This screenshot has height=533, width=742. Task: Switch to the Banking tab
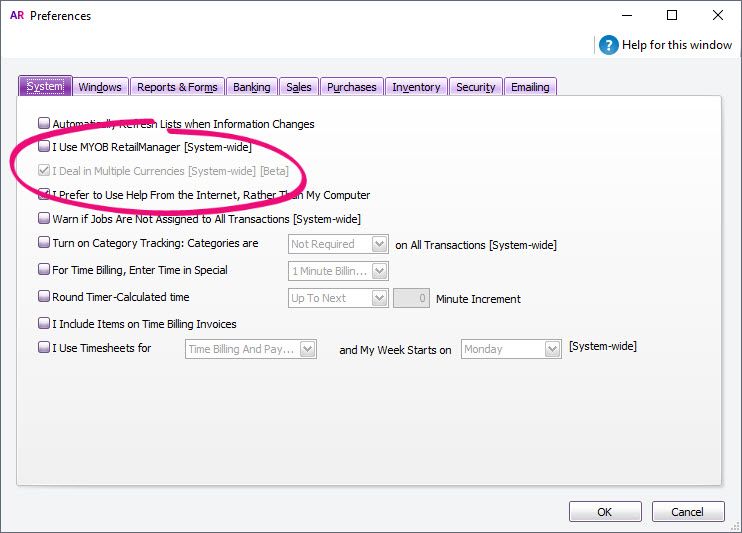click(251, 87)
